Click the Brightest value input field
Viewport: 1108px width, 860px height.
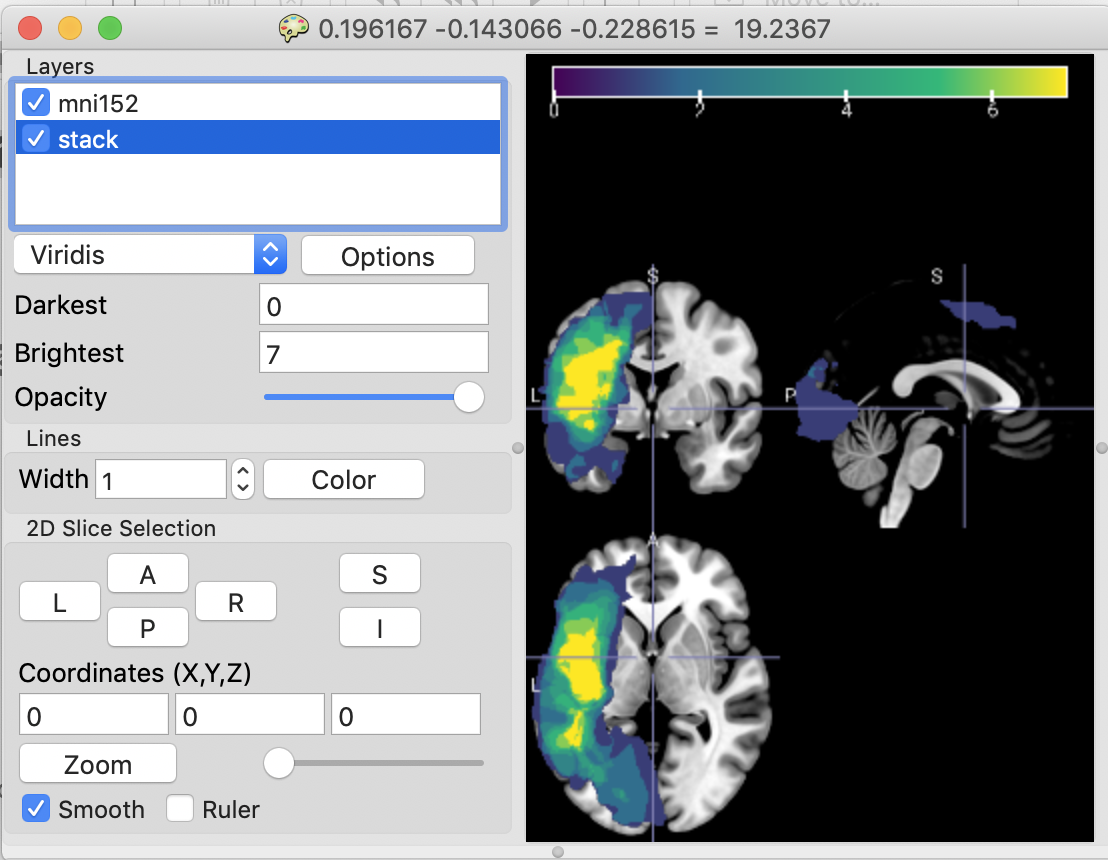point(373,353)
